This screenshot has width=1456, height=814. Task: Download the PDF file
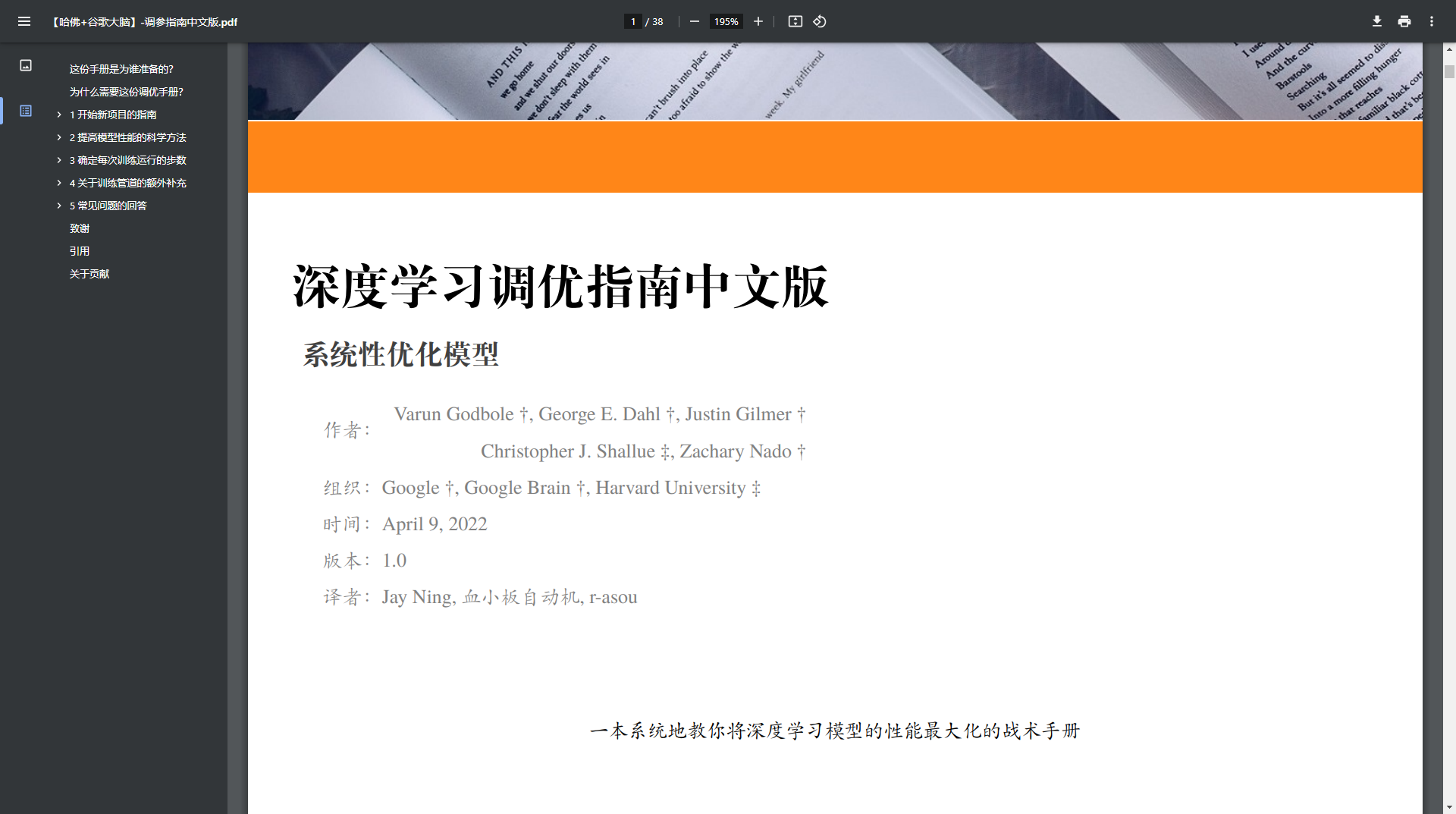pos(1377,21)
